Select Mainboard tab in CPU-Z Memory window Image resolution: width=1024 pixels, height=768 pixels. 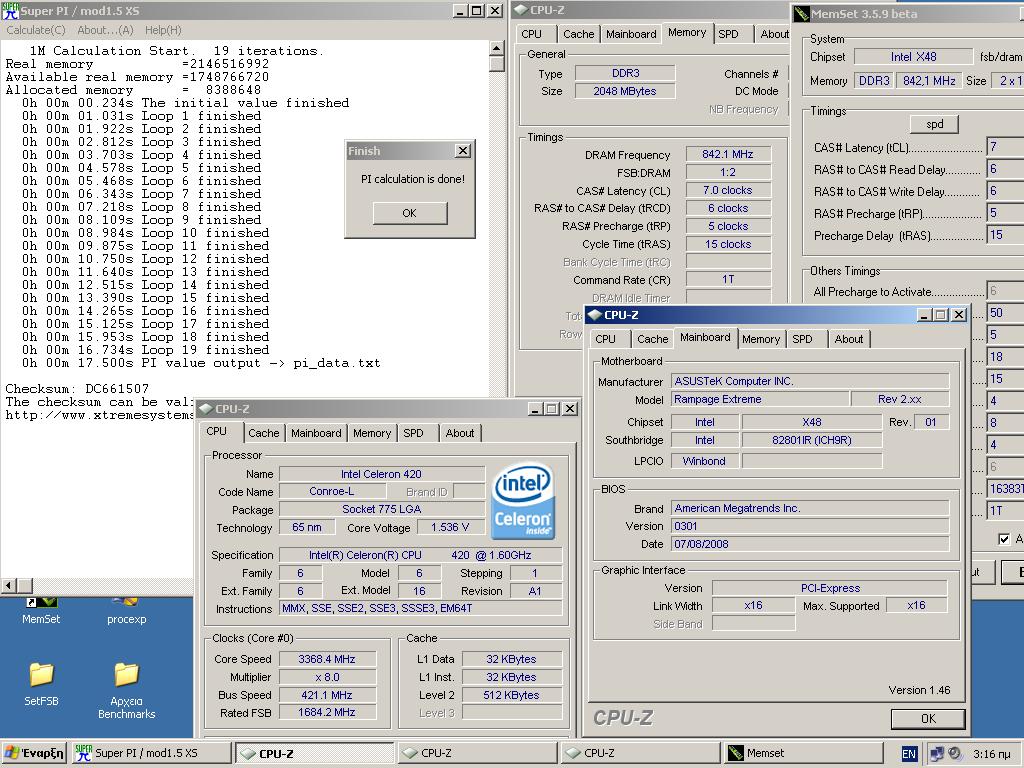631,34
